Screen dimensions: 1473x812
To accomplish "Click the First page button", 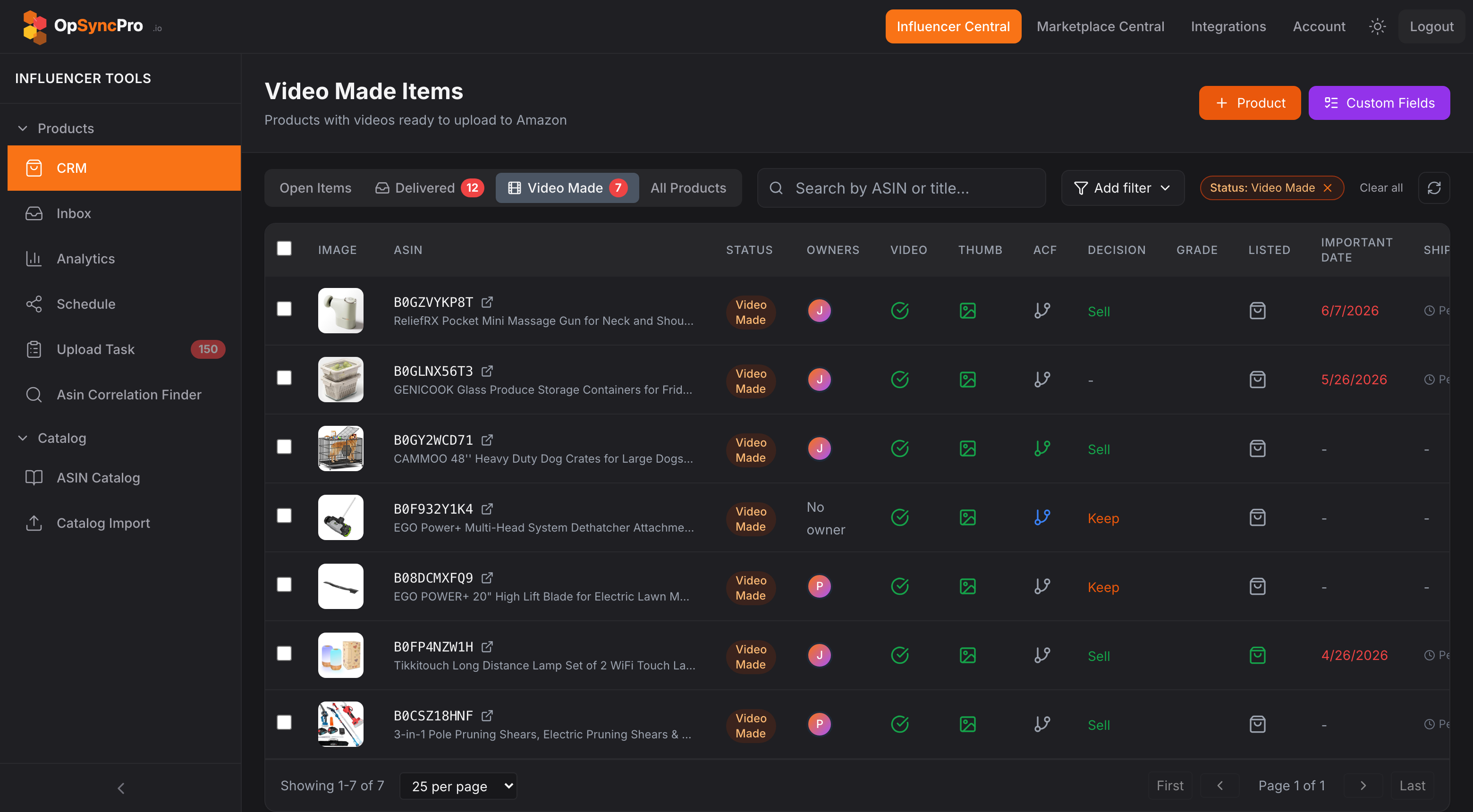I will click(1169, 786).
